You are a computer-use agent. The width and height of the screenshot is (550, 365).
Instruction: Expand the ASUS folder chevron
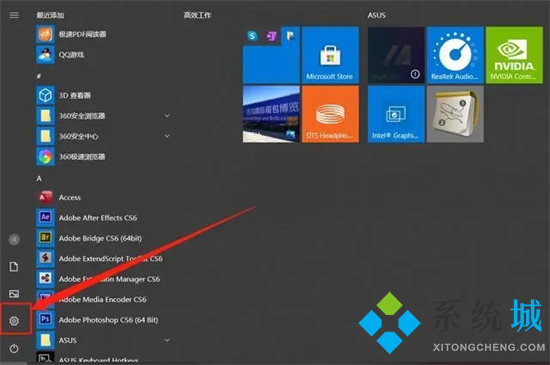(x=167, y=340)
